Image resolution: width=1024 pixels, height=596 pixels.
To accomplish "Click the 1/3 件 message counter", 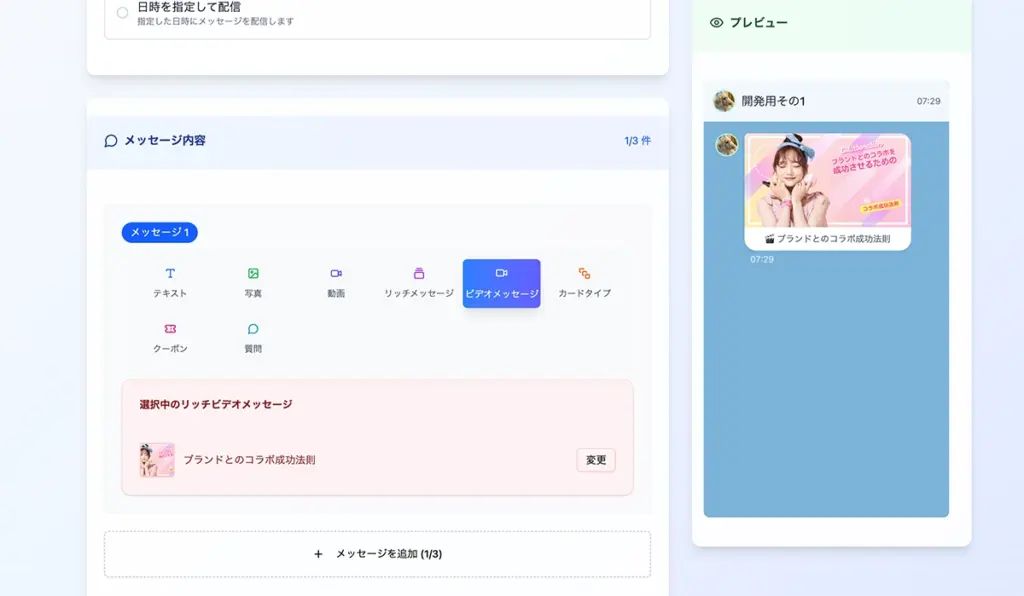I will click(637, 141).
